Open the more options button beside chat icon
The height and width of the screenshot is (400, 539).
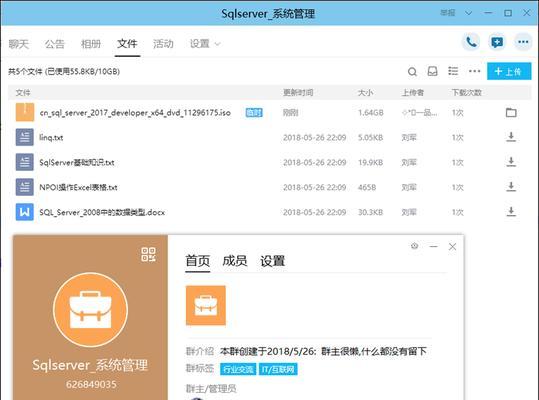pos(523,42)
